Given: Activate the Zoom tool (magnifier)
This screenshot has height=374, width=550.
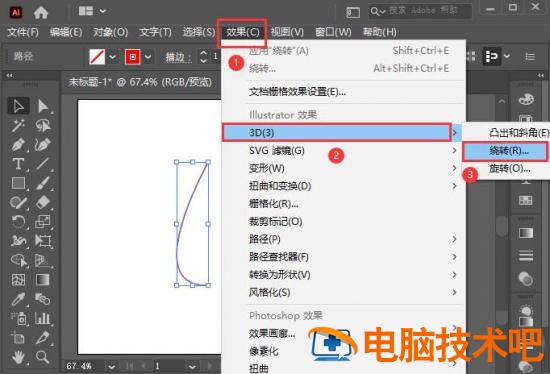Looking at the screenshot, I should click(43, 357).
